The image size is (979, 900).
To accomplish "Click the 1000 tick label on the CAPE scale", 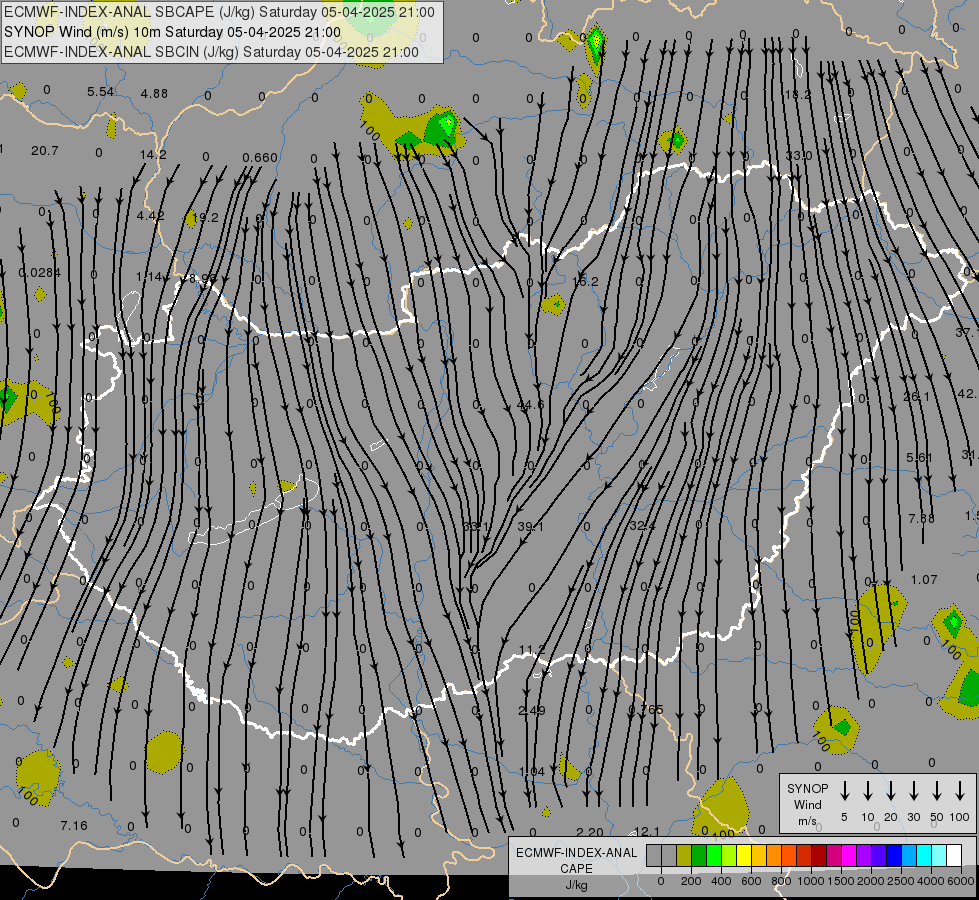I will tap(810, 881).
